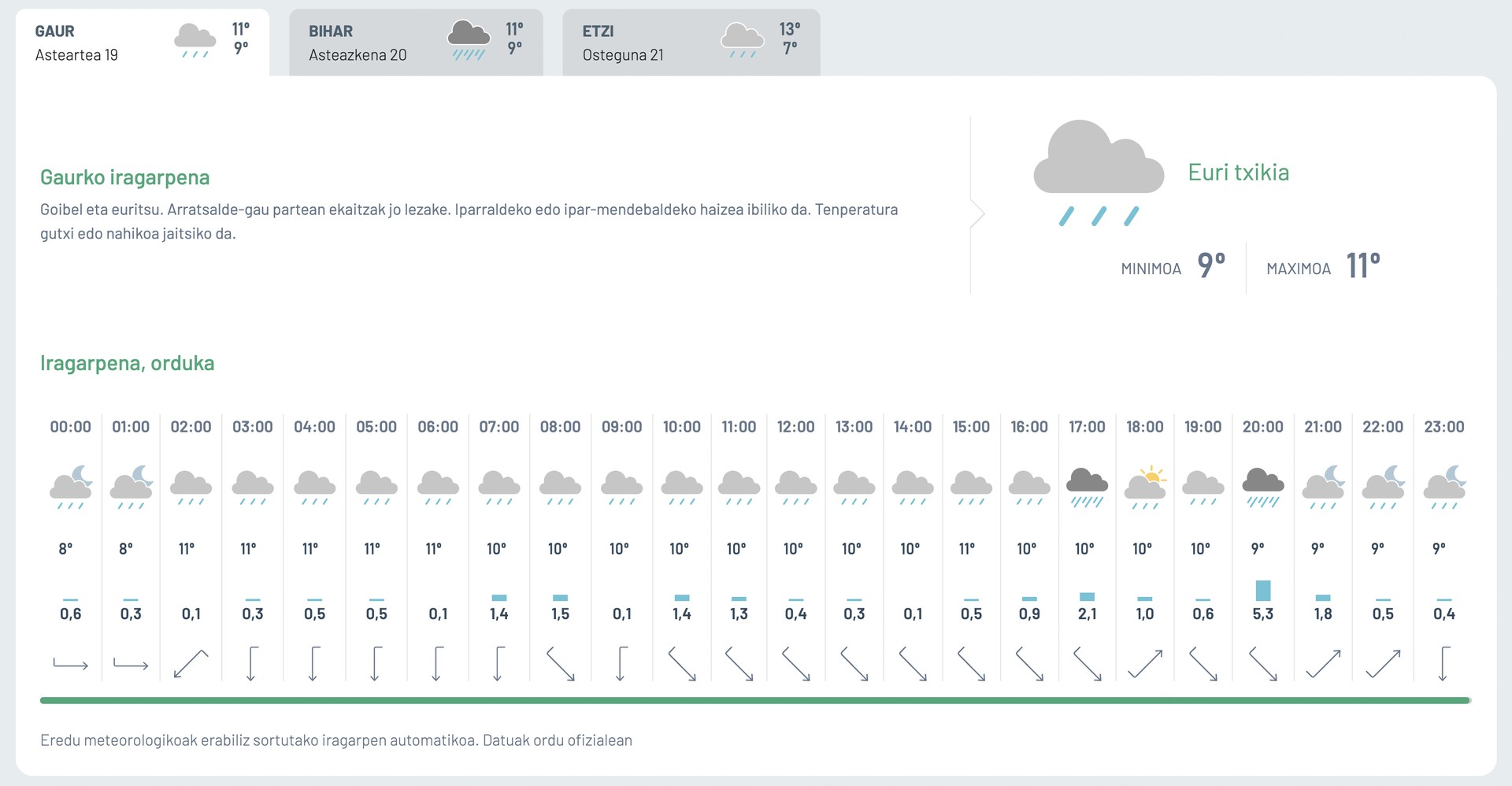Select the GAUR Asteartea 19 tab

click(143, 43)
